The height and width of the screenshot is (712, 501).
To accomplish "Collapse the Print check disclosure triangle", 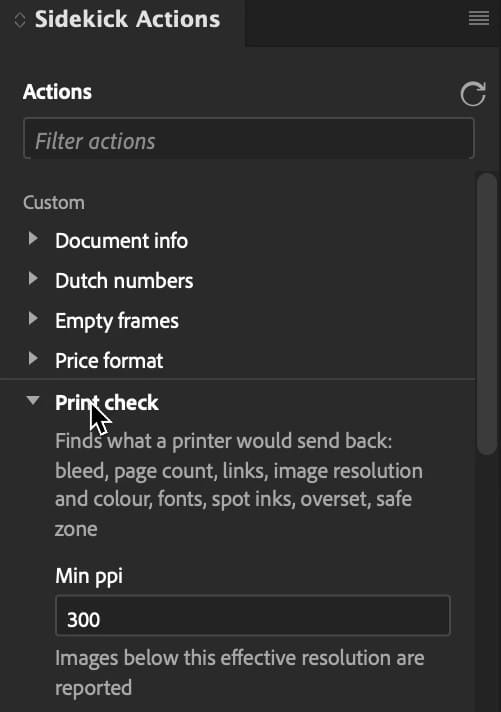I will click(33, 400).
